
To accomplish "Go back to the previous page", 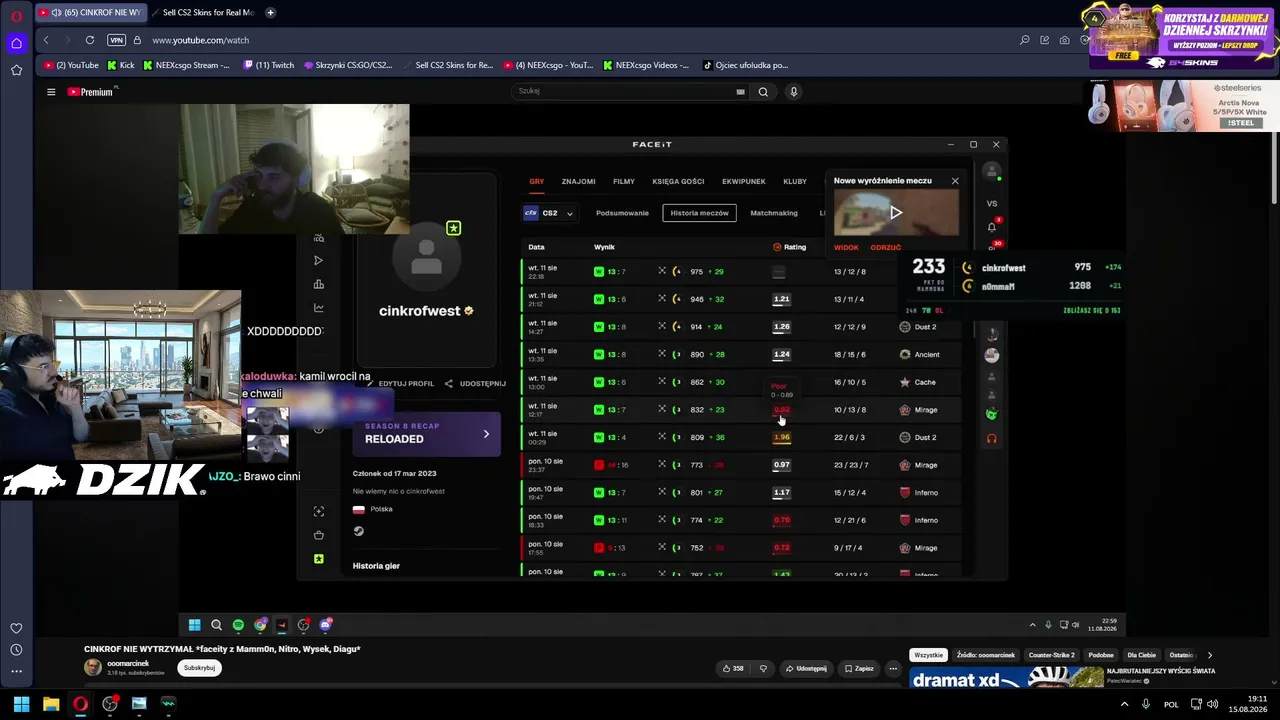I will tap(46, 40).
